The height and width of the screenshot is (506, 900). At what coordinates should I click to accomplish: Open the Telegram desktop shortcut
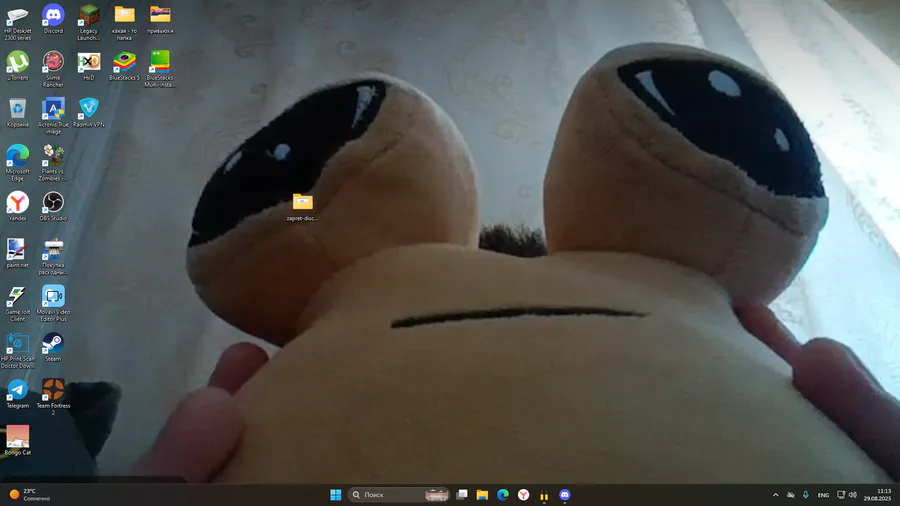[x=18, y=394]
